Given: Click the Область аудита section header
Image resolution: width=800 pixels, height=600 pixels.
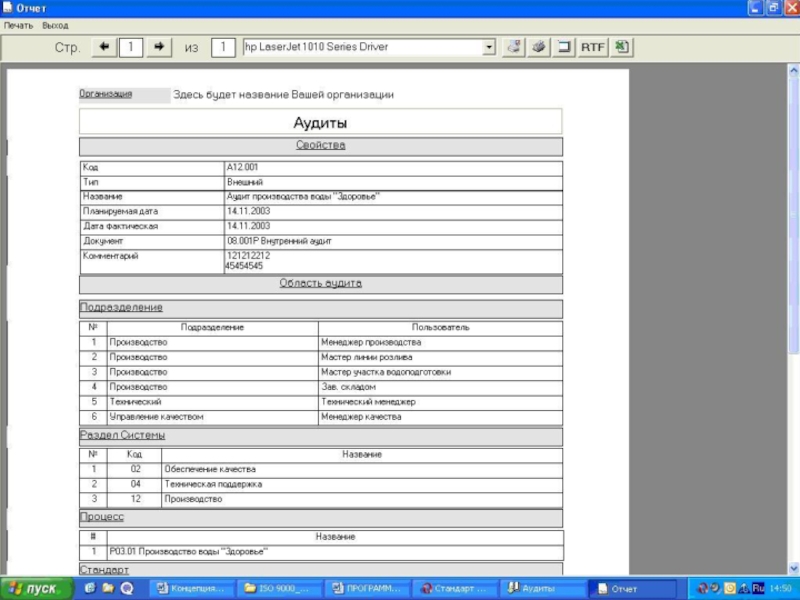Looking at the screenshot, I should click(320, 283).
